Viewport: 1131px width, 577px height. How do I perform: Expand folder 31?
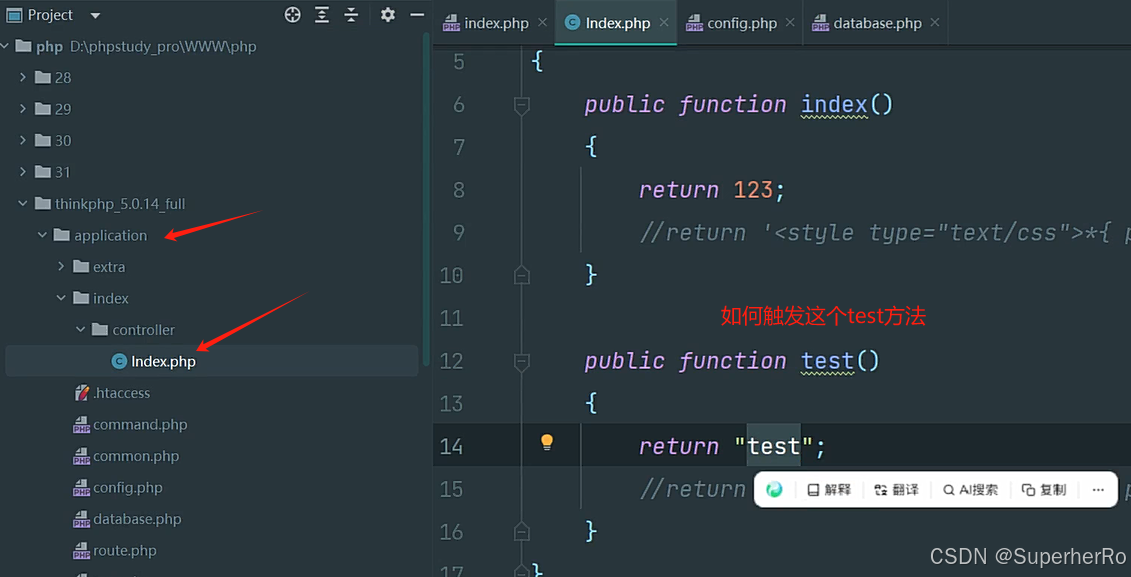pos(23,172)
